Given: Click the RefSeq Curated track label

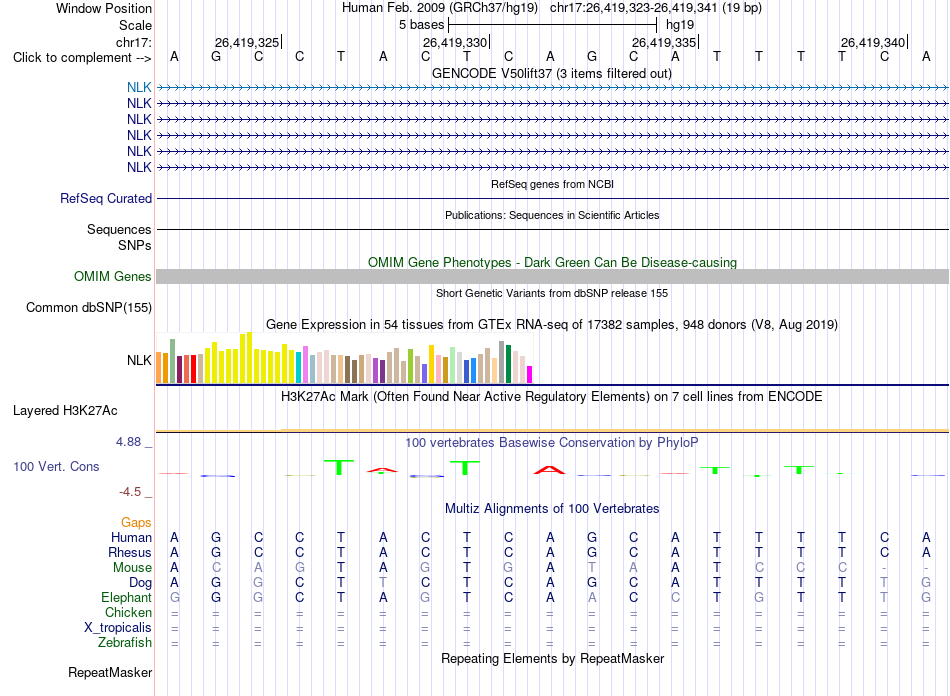Looking at the screenshot, I should click(x=106, y=199).
